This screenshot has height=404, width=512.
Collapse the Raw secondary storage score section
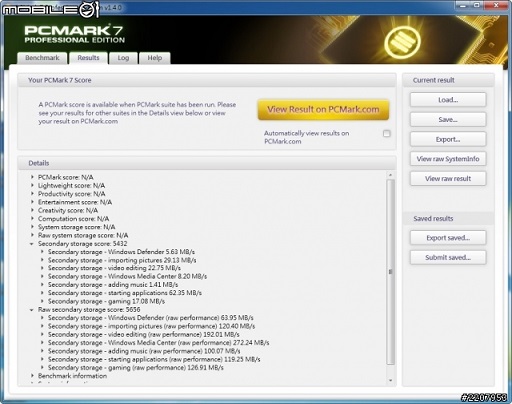tap(32, 310)
